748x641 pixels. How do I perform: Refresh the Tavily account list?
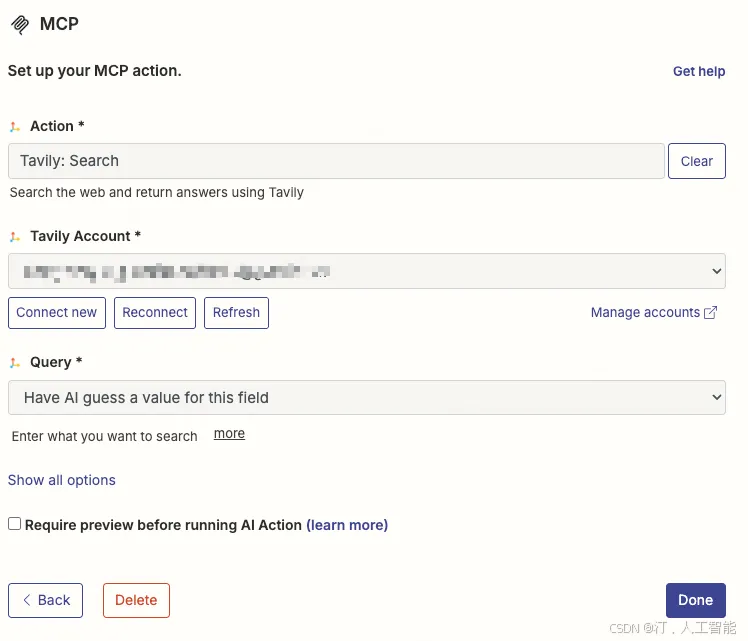click(236, 312)
